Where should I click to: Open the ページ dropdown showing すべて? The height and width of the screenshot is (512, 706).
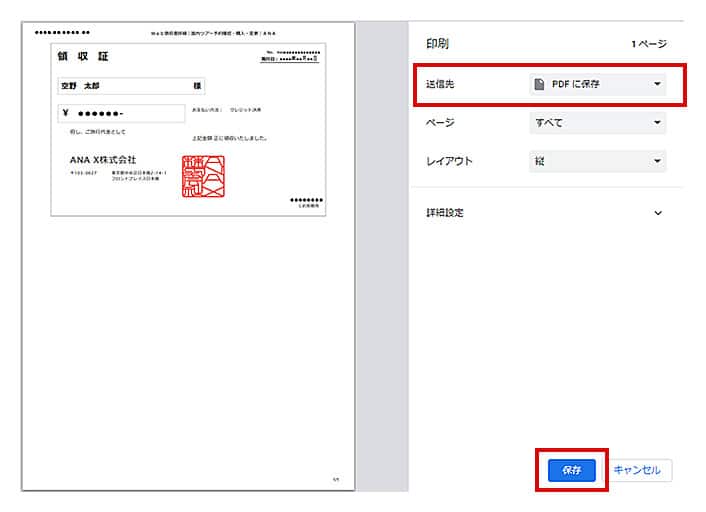tap(597, 123)
